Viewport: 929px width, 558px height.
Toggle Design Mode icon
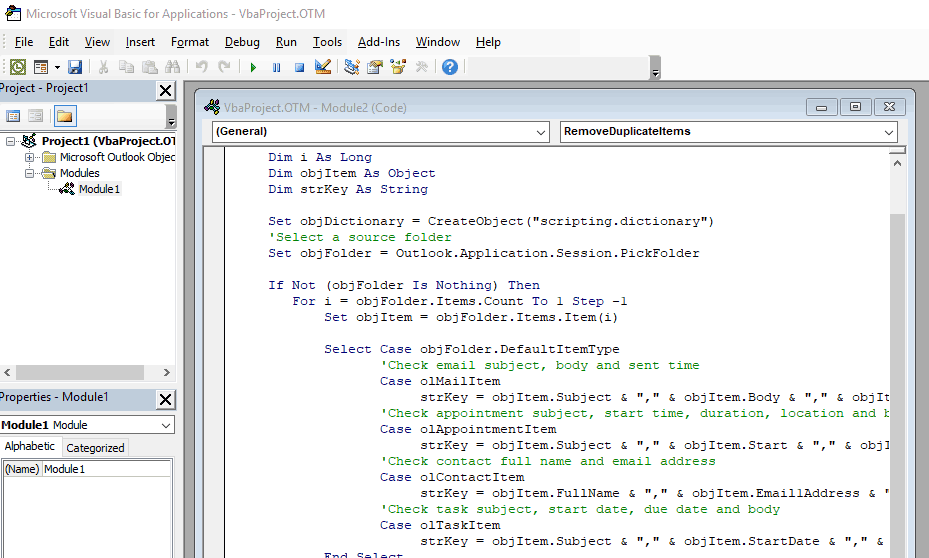pos(323,67)
